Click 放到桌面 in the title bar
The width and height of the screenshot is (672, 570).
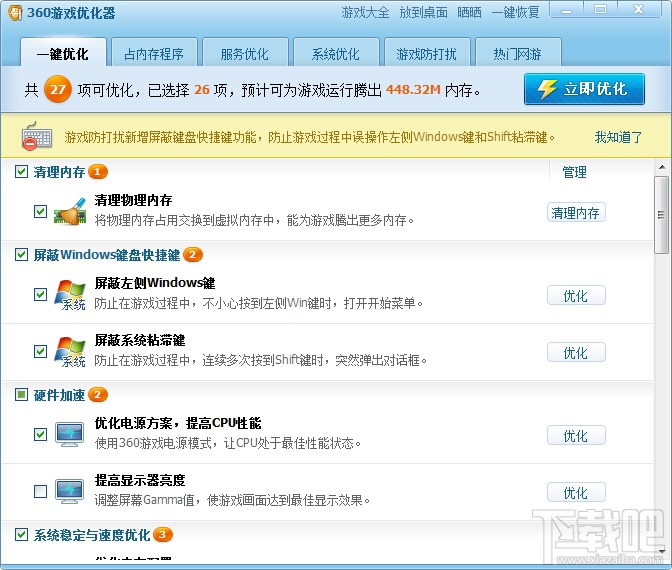(423, 12)
